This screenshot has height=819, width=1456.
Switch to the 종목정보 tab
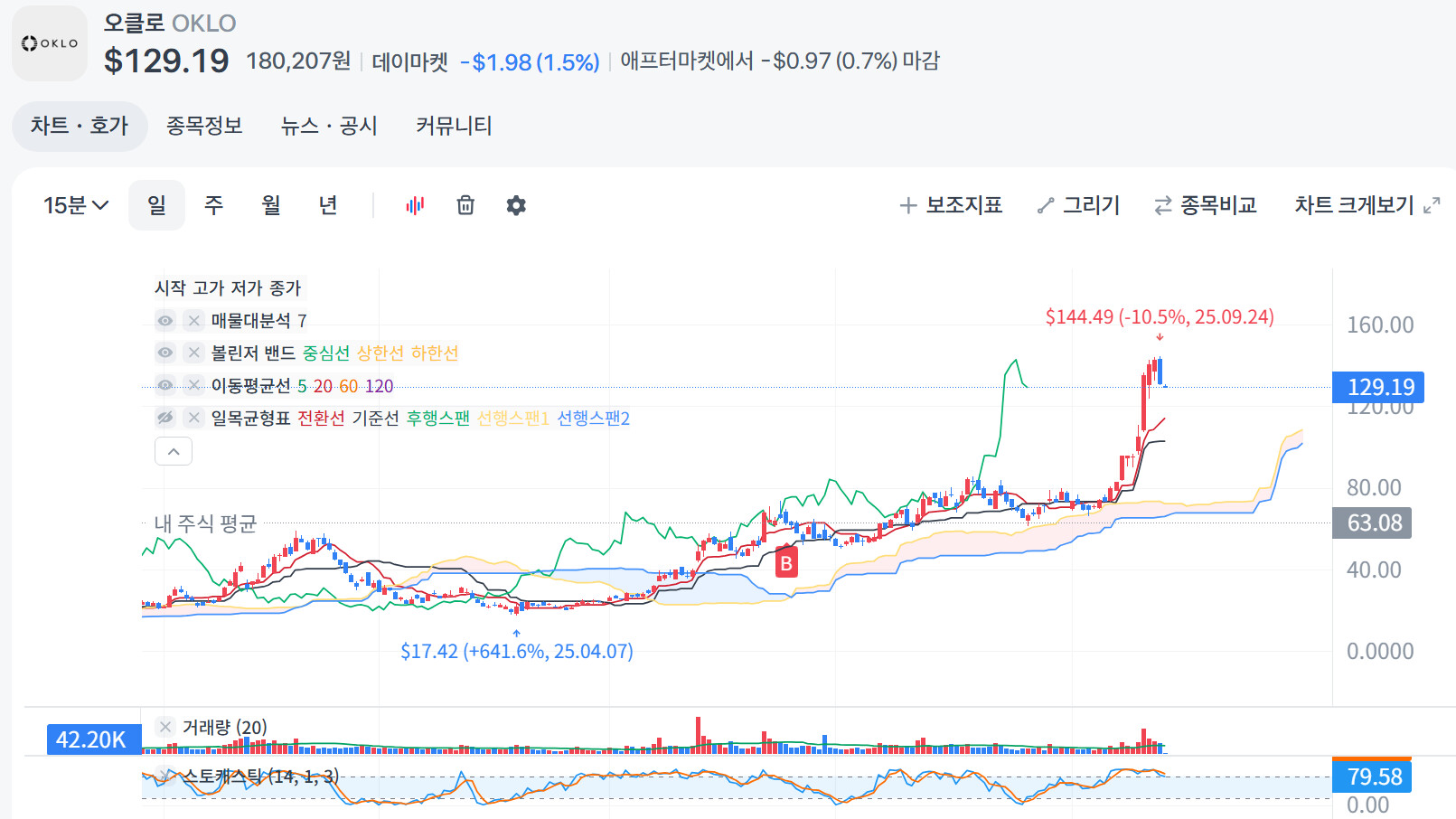(x=204, y=126)
